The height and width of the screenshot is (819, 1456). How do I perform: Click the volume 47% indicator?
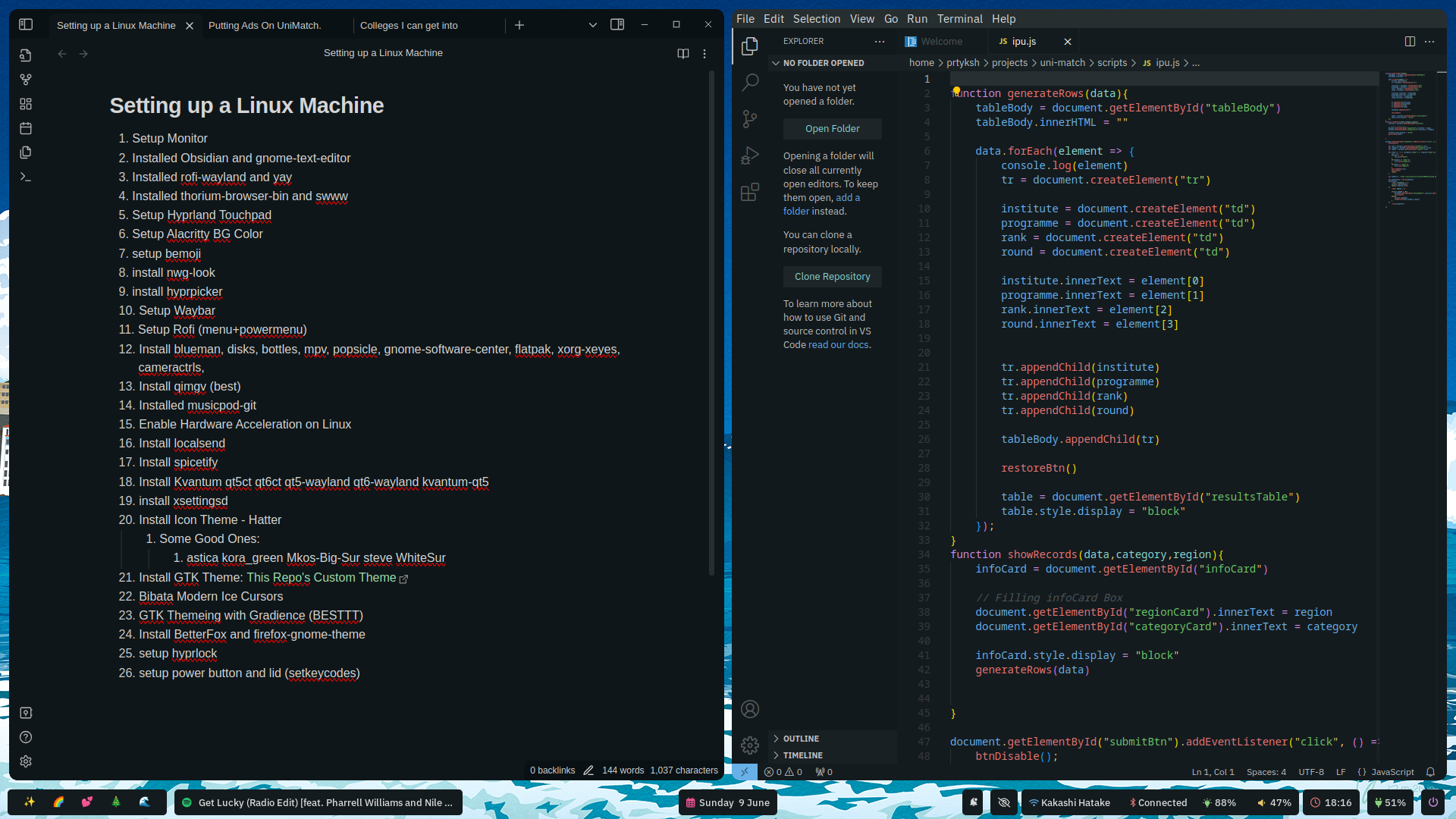tap(1274, 802)
